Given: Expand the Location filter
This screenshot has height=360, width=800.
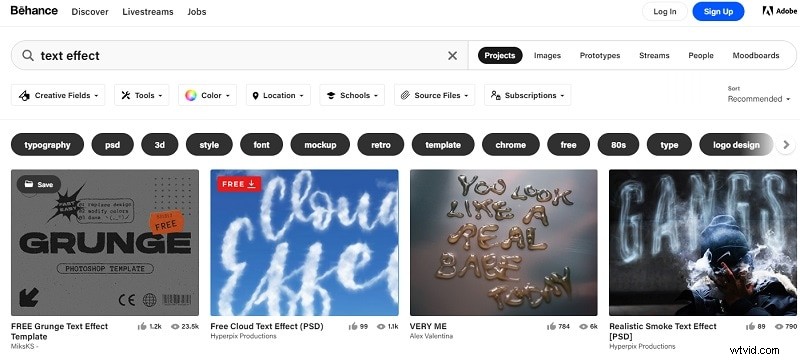Looking at the screenshot, I should coord(278,95).
